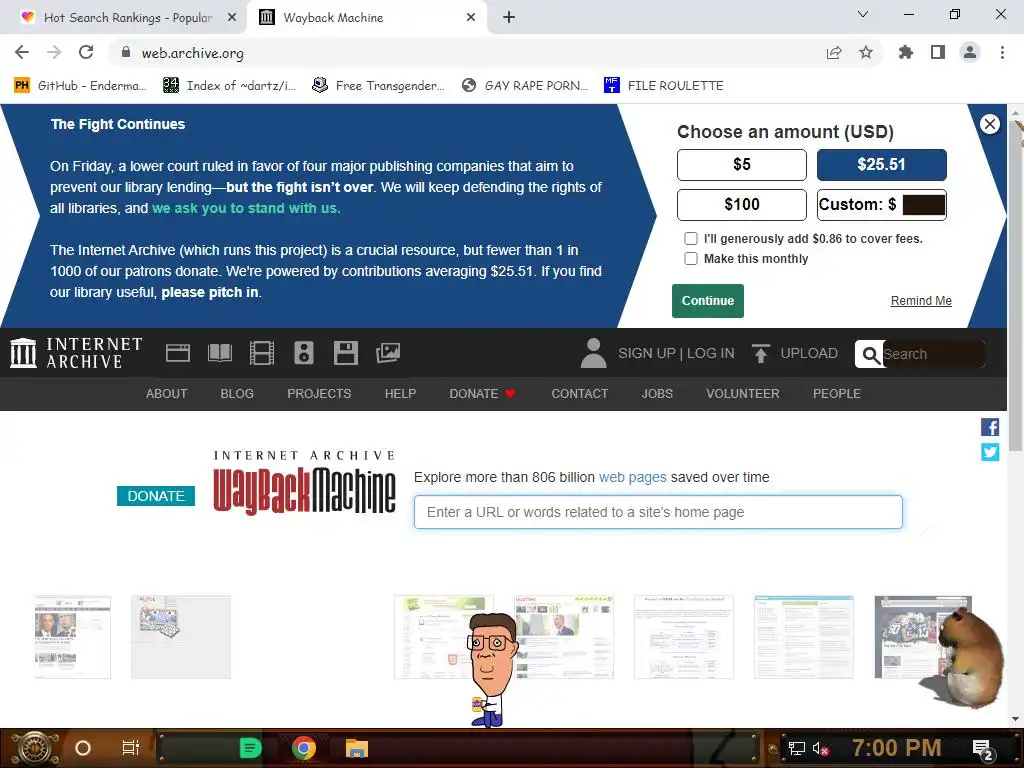The image size is (1024, 768).
Task: Open the first archived site thumbnail
Action: click(72, 637)
